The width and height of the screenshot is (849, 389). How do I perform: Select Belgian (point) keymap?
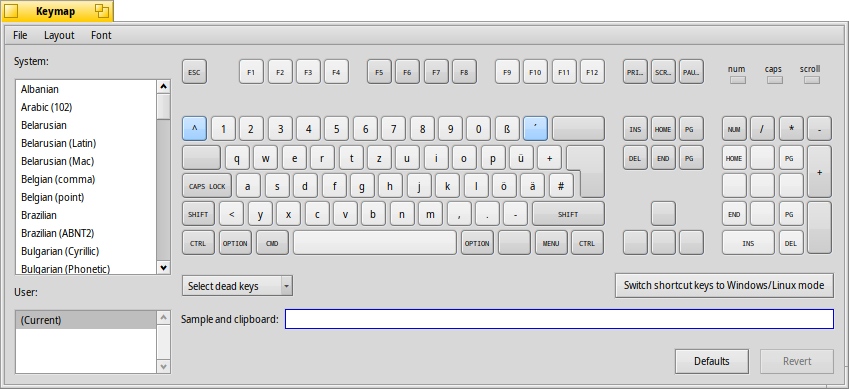[x=86, y=197]
